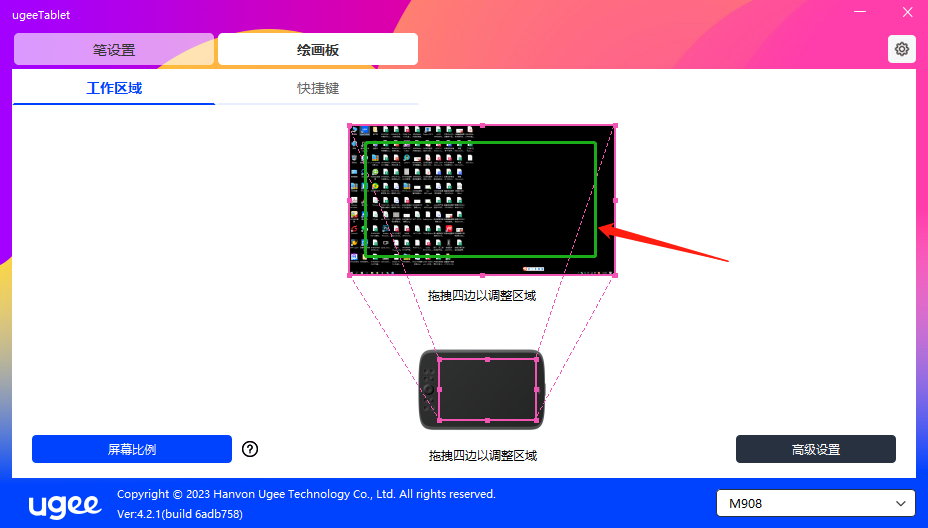Click the 屏幕比例 button
928x528 pixels.
(132, 449)
